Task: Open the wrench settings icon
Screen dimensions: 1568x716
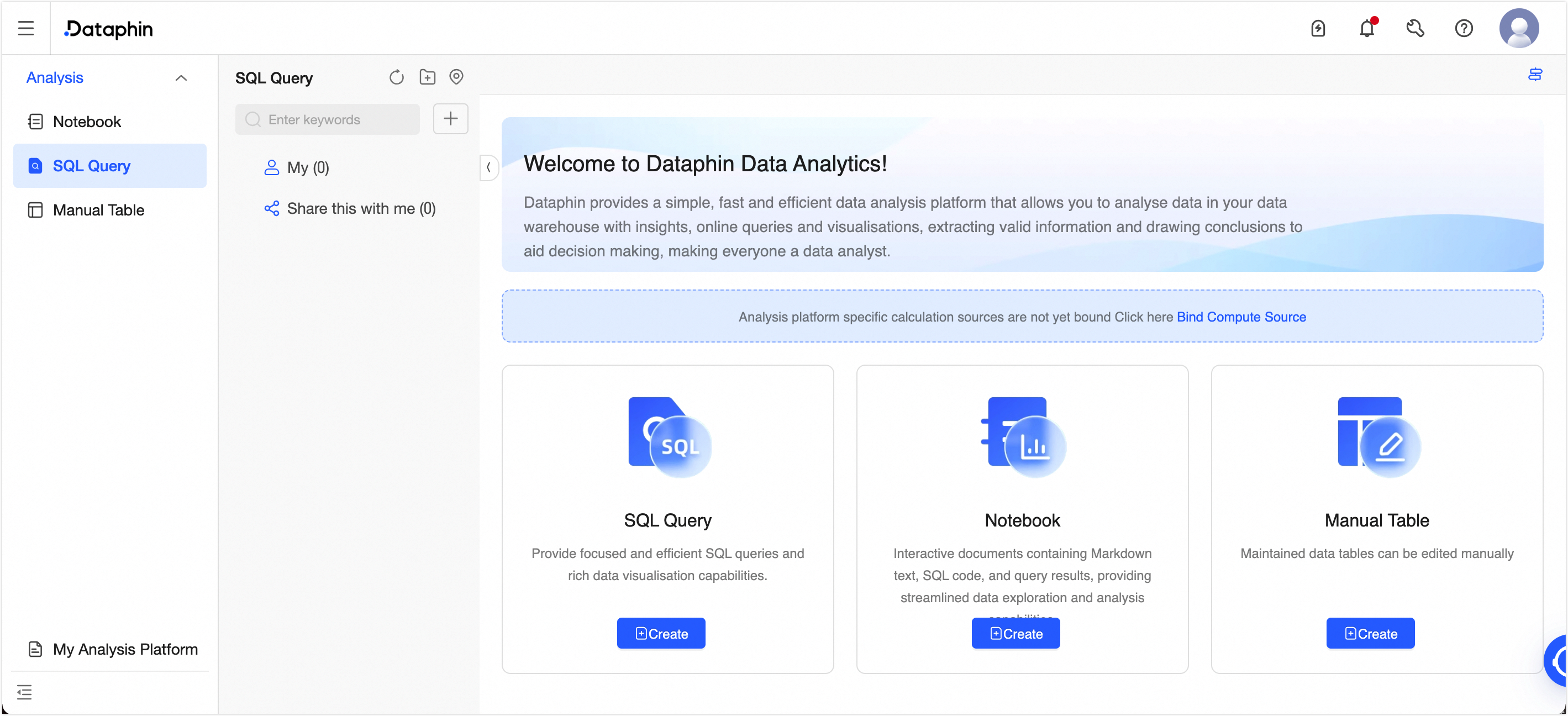Action: point(1415,29)
